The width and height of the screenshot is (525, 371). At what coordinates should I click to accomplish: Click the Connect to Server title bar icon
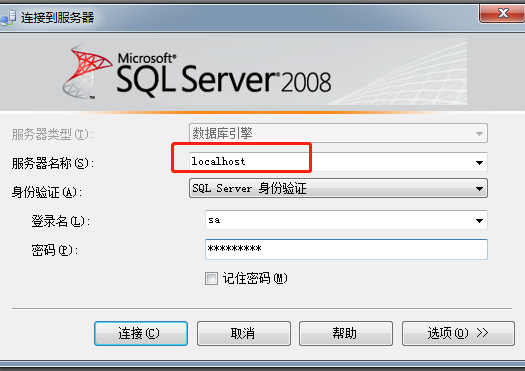[8, 18]
